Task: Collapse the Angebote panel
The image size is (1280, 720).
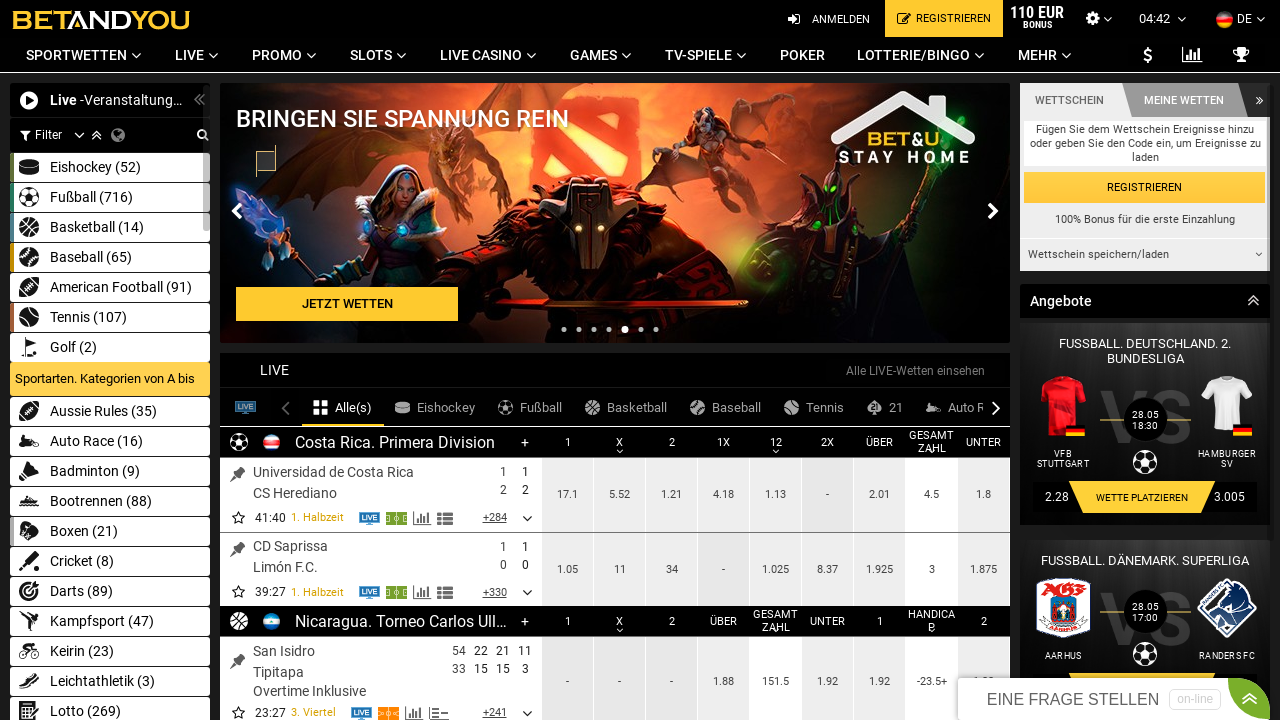Action: (1253, 301)
